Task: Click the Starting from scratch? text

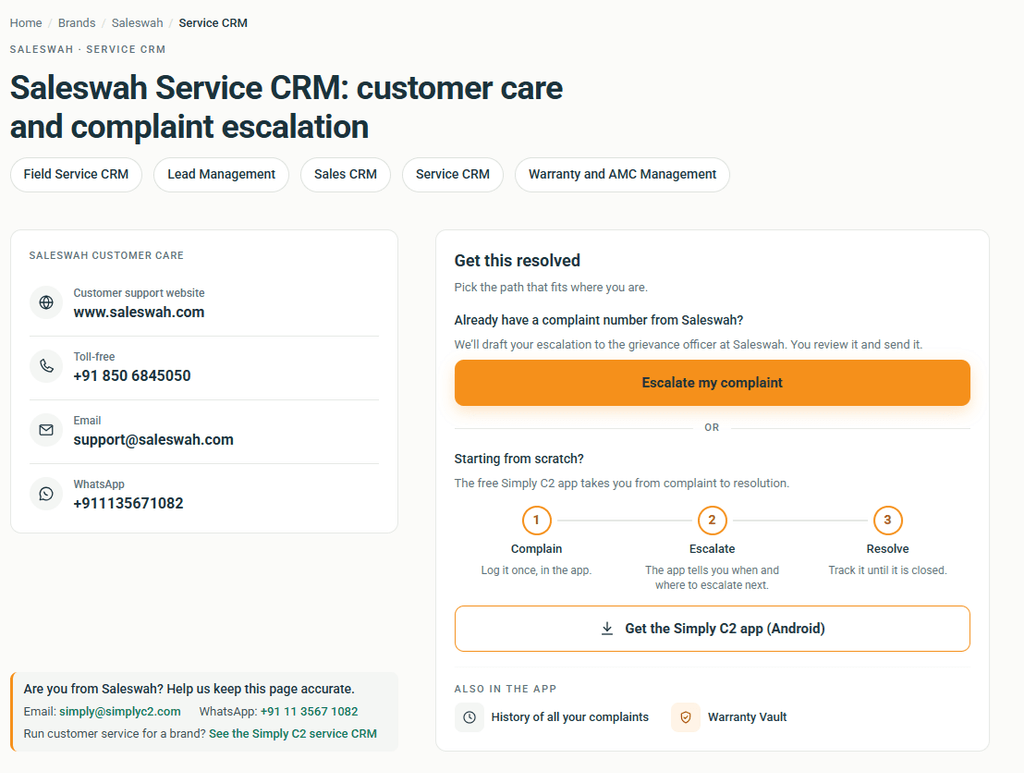Action: (519, 459)
